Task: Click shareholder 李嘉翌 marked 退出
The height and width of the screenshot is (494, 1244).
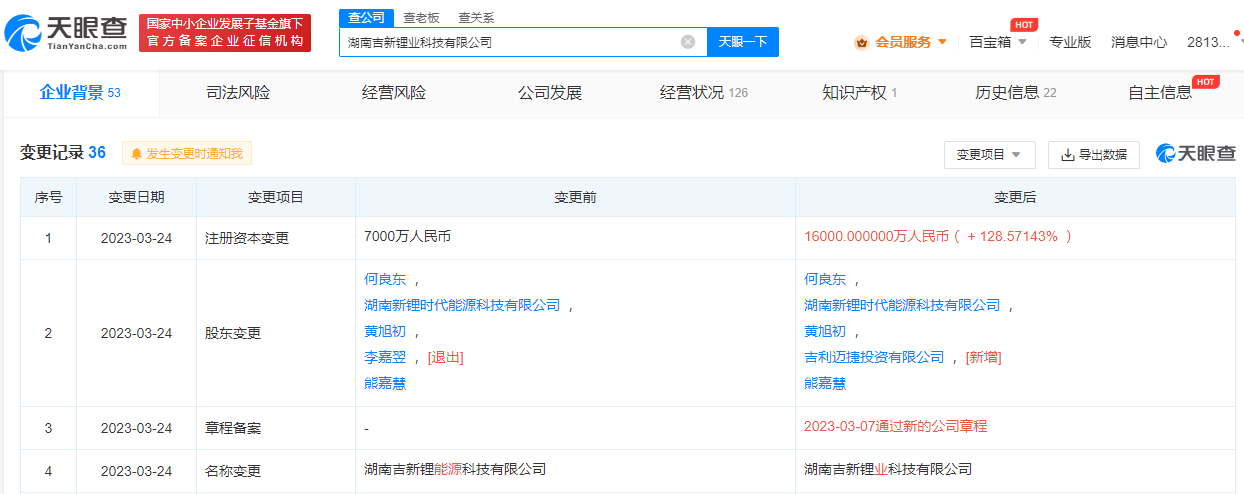Action: [384, 358]
